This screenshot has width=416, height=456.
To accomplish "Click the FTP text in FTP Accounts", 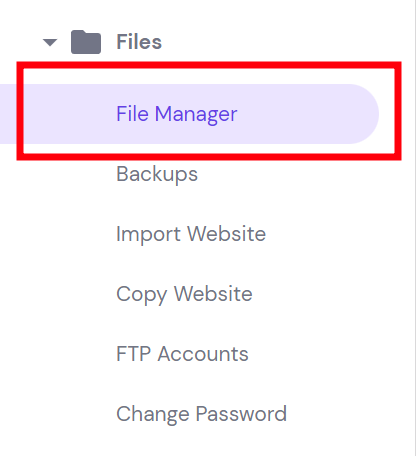I will [133, 354].
